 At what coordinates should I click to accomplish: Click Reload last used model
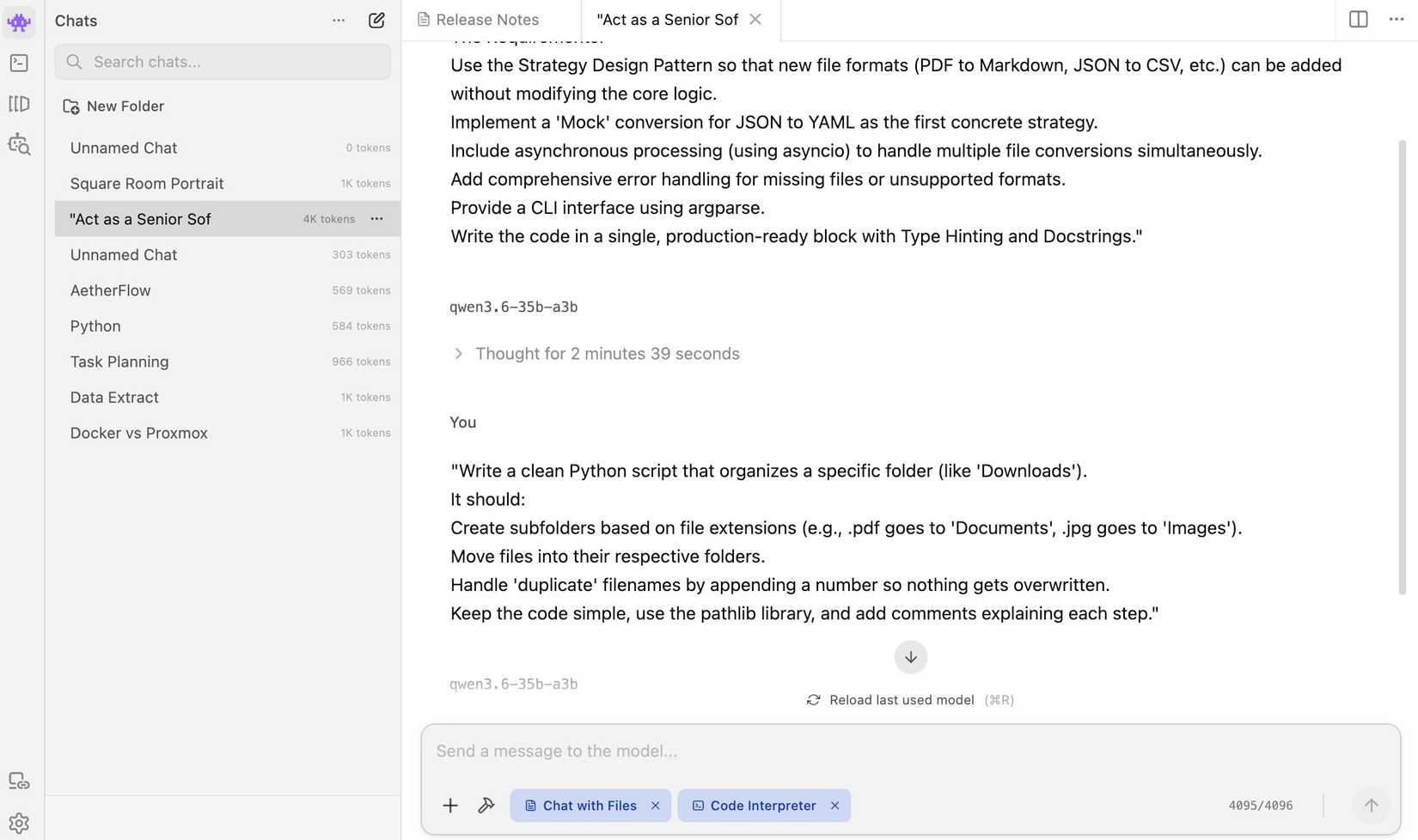(x=901, y=700)
